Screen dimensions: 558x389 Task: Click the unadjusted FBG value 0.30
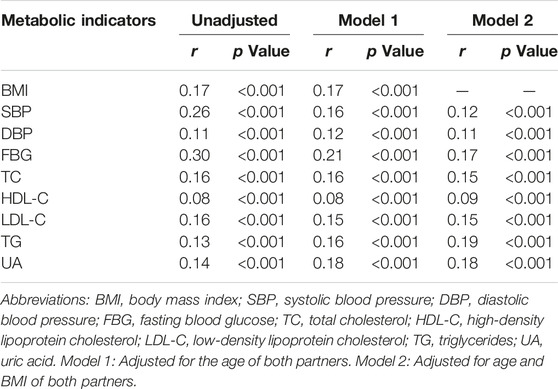pos(195,155)
